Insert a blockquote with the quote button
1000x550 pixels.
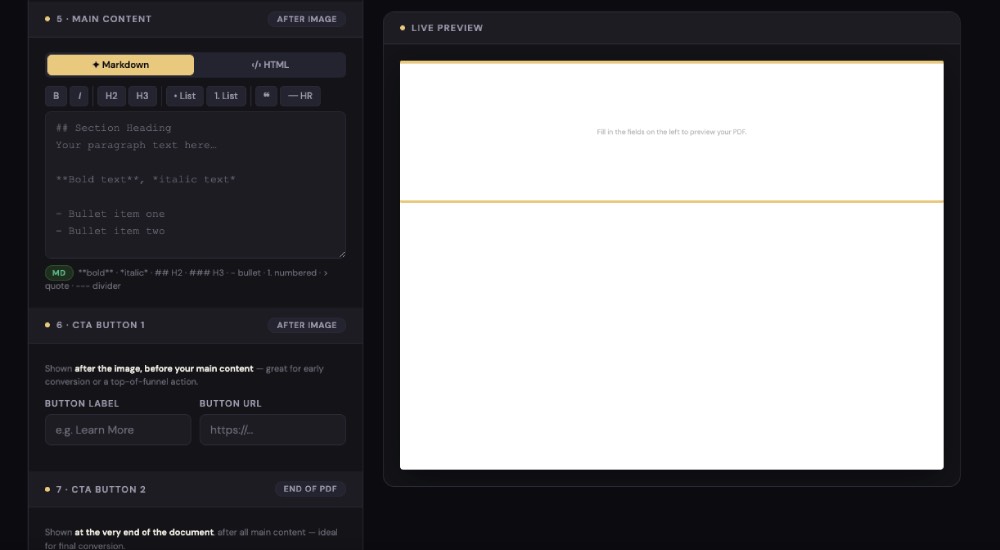(x=266, y=96)
